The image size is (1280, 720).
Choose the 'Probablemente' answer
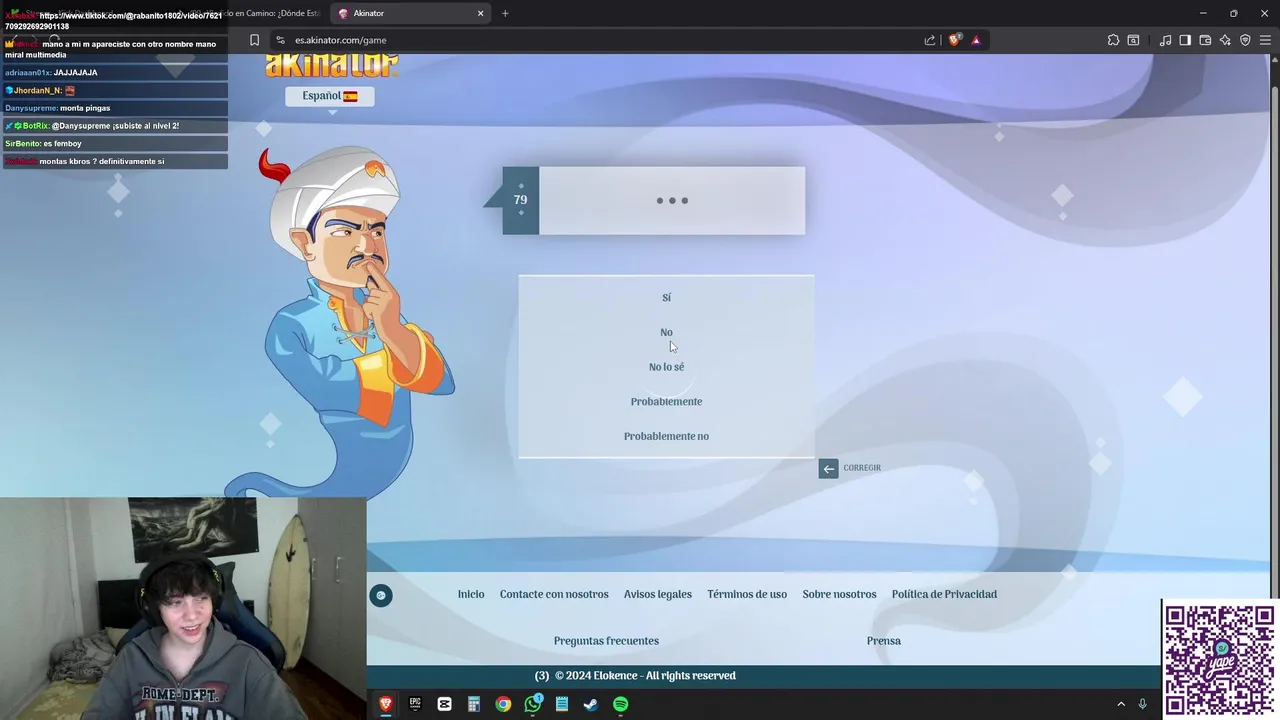click(666, 402)
